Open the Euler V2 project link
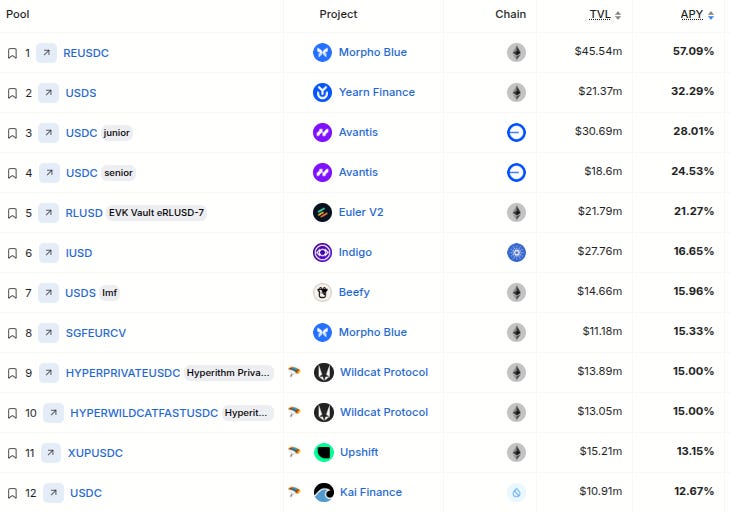Image resolution: width=730 pixels, height=512 pixels. point(361,212)
